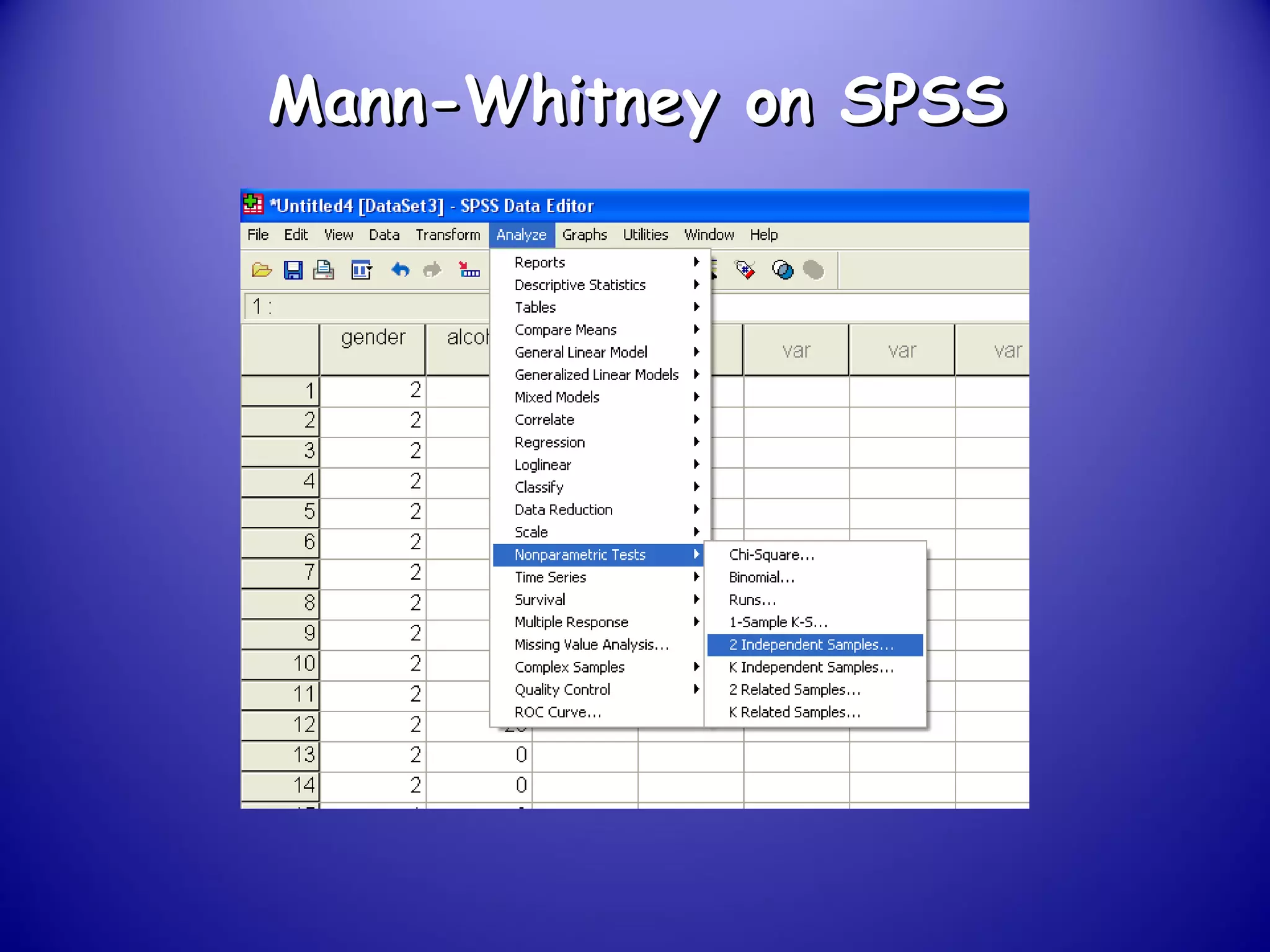Expand the Survival submenu
Screen dimensions: 1270x952
597,599
